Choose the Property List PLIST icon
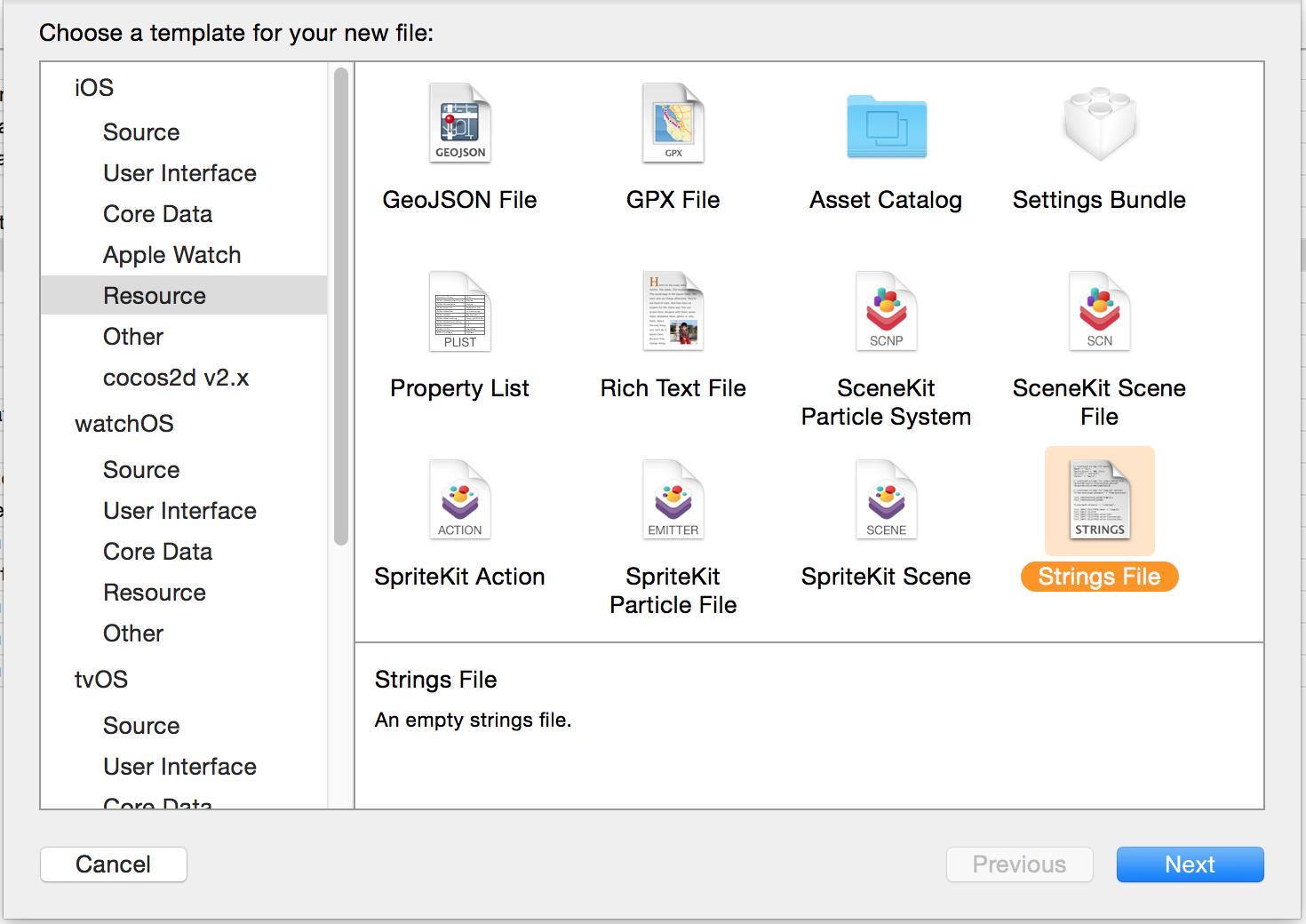Viewport: 1306px width, 924px height. pyautogui.click(x=460, y=312)
